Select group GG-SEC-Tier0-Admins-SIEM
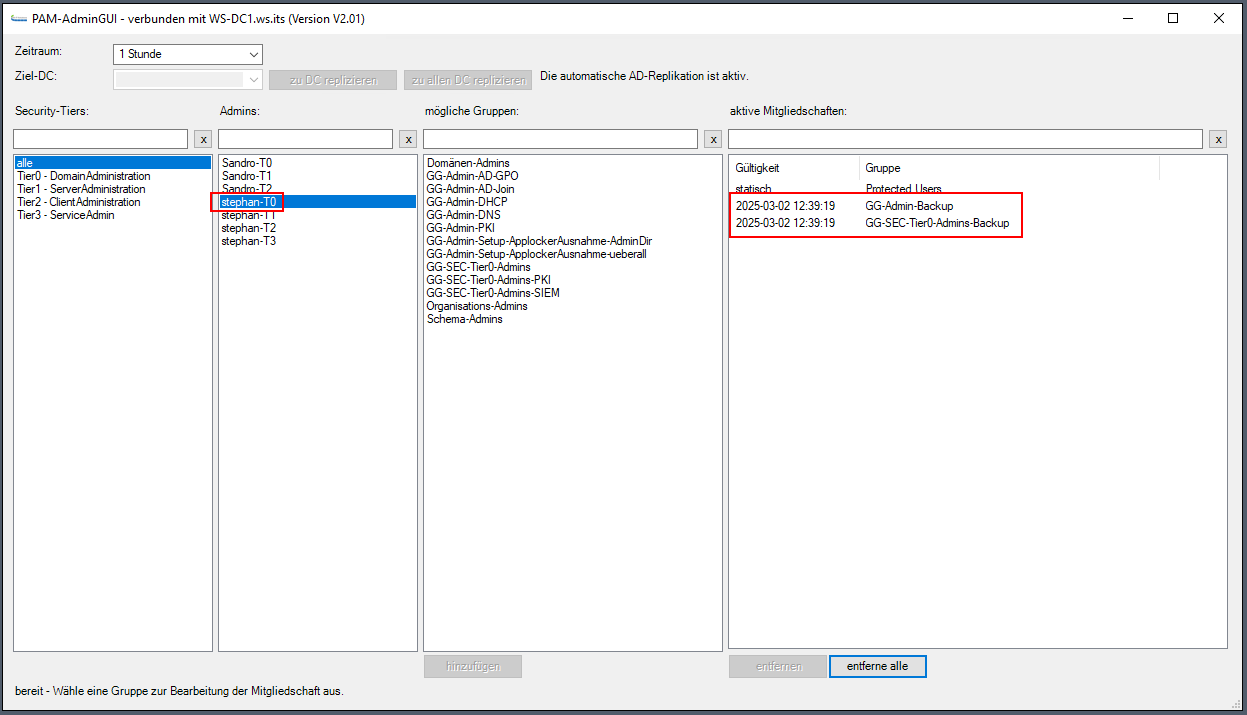This screenshot has height=715, width=1247. [x=573, y=293]
